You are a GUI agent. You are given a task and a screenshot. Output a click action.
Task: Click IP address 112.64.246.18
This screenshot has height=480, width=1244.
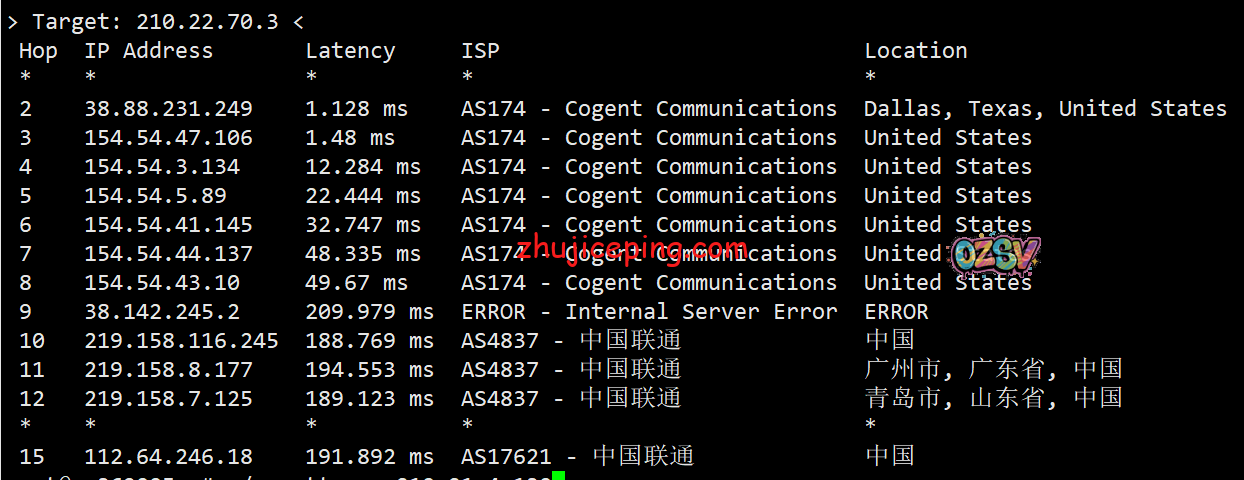pyautogui.click(x=168, y=457)
